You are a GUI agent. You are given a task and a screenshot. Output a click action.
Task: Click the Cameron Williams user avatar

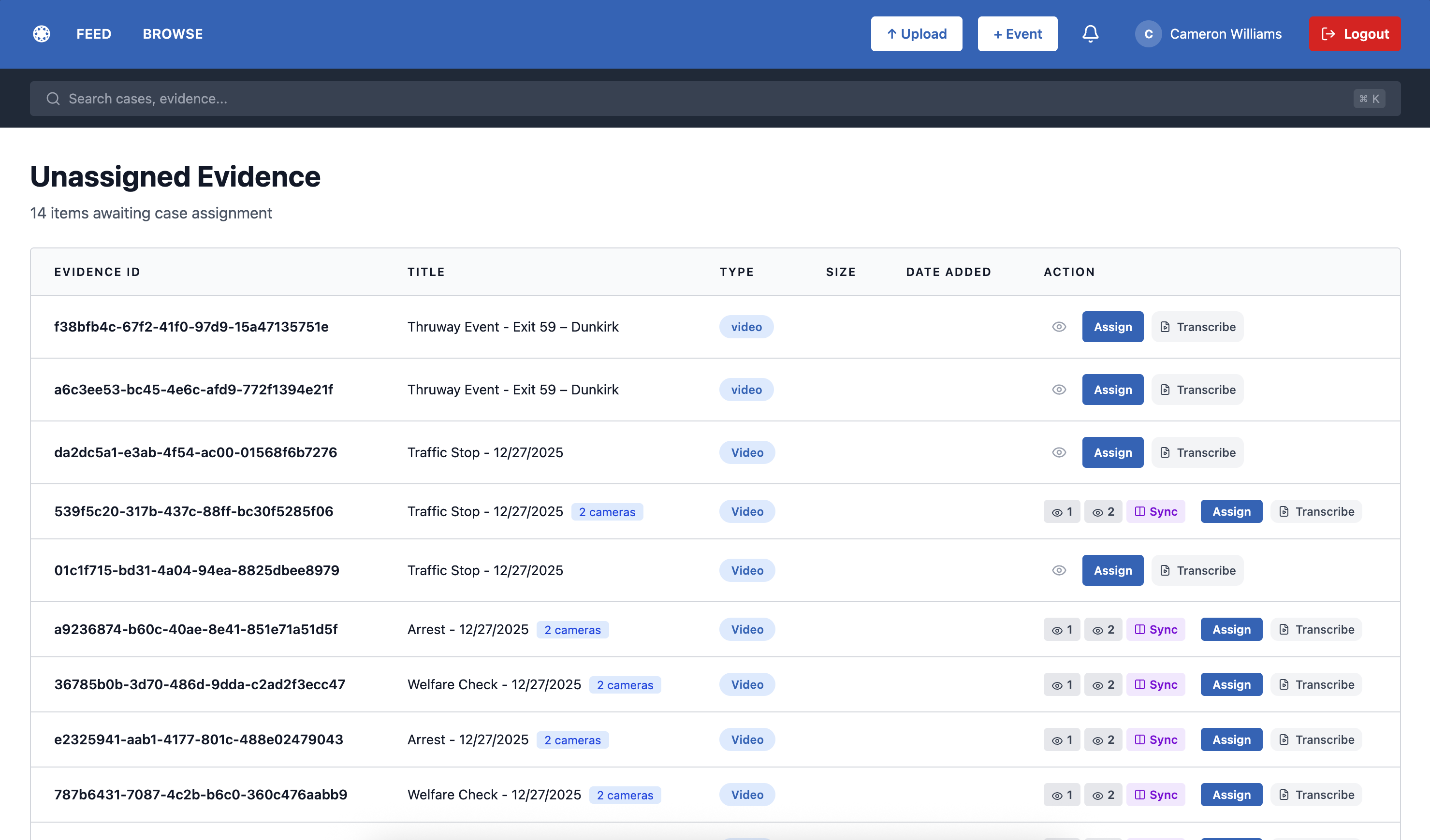pos(1148,34)
